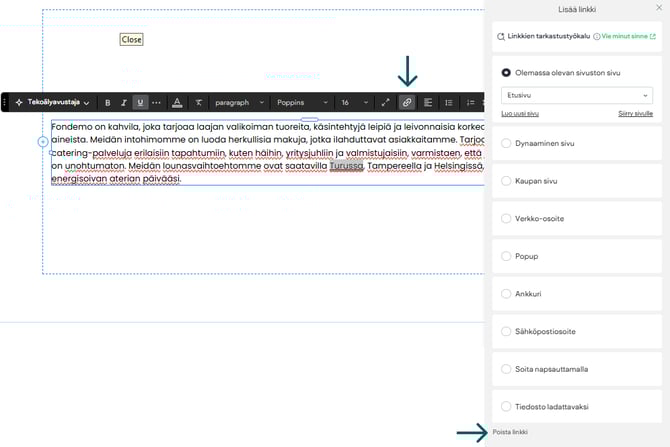Open the Etusivu page dropdown

(x=577, y=96)
